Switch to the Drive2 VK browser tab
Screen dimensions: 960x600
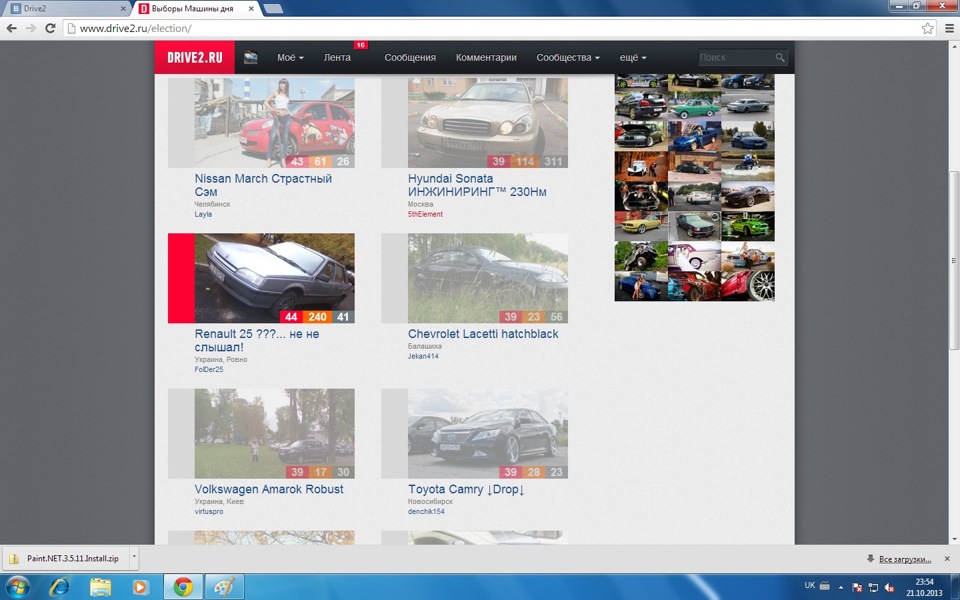(x=66, y=9)
